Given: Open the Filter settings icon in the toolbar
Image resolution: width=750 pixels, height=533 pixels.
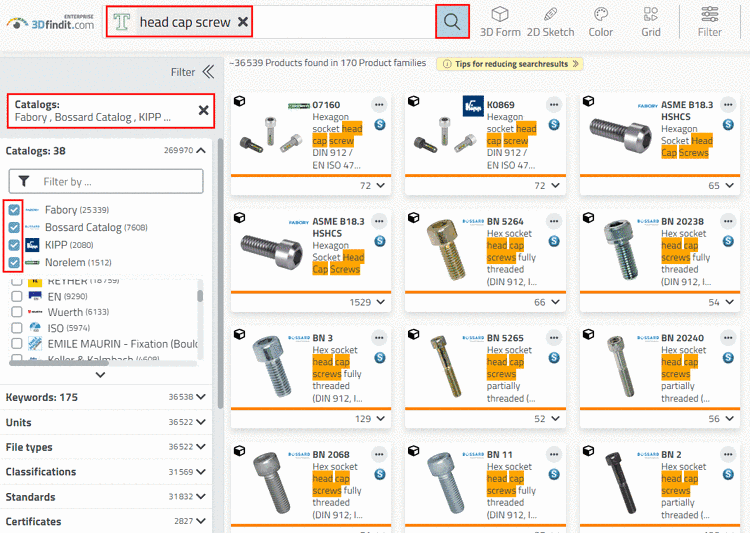Looking at the screenshot, I should 710,21.
